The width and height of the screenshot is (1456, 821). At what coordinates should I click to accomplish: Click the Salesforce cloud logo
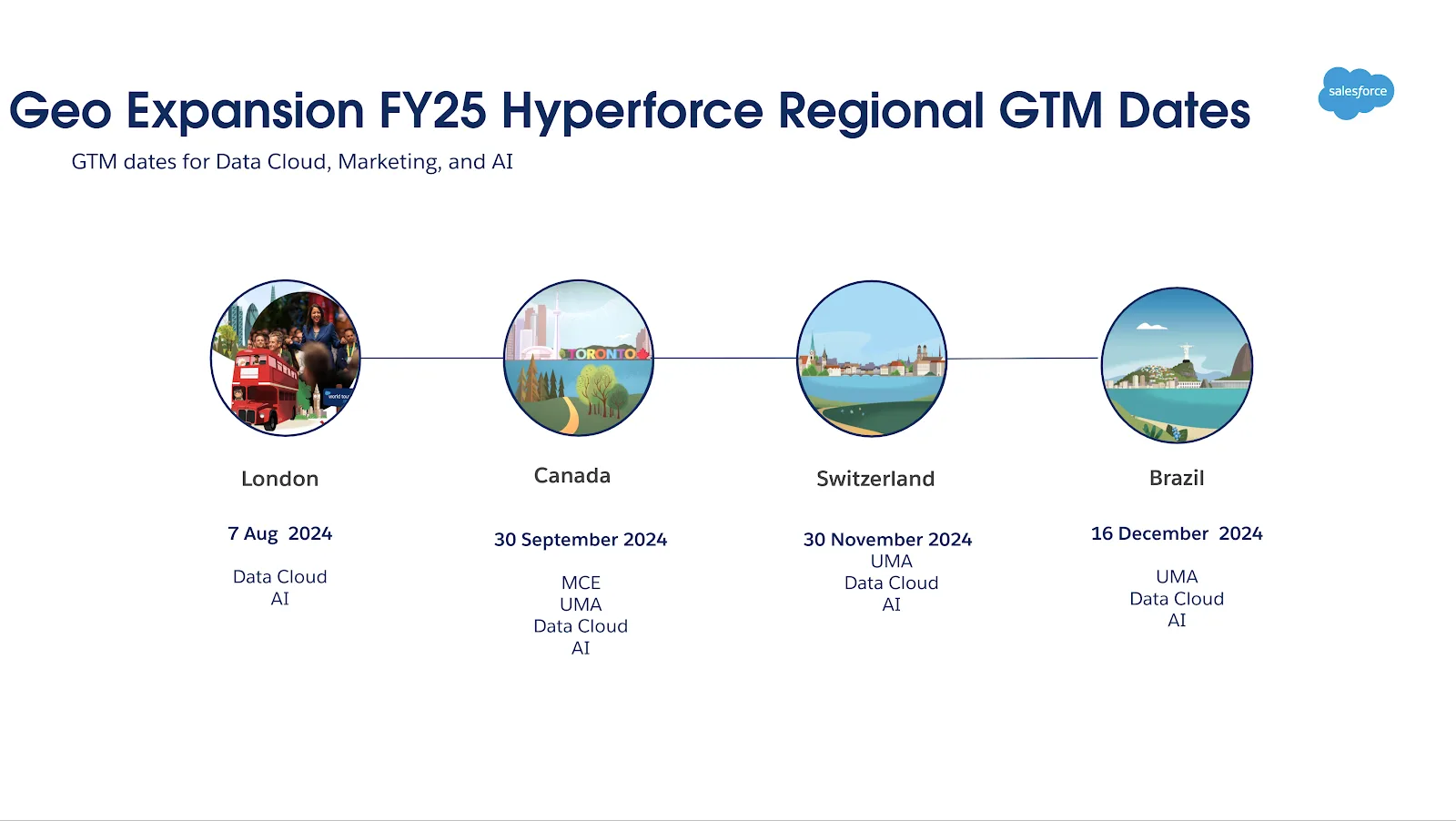coord(1356,92)
